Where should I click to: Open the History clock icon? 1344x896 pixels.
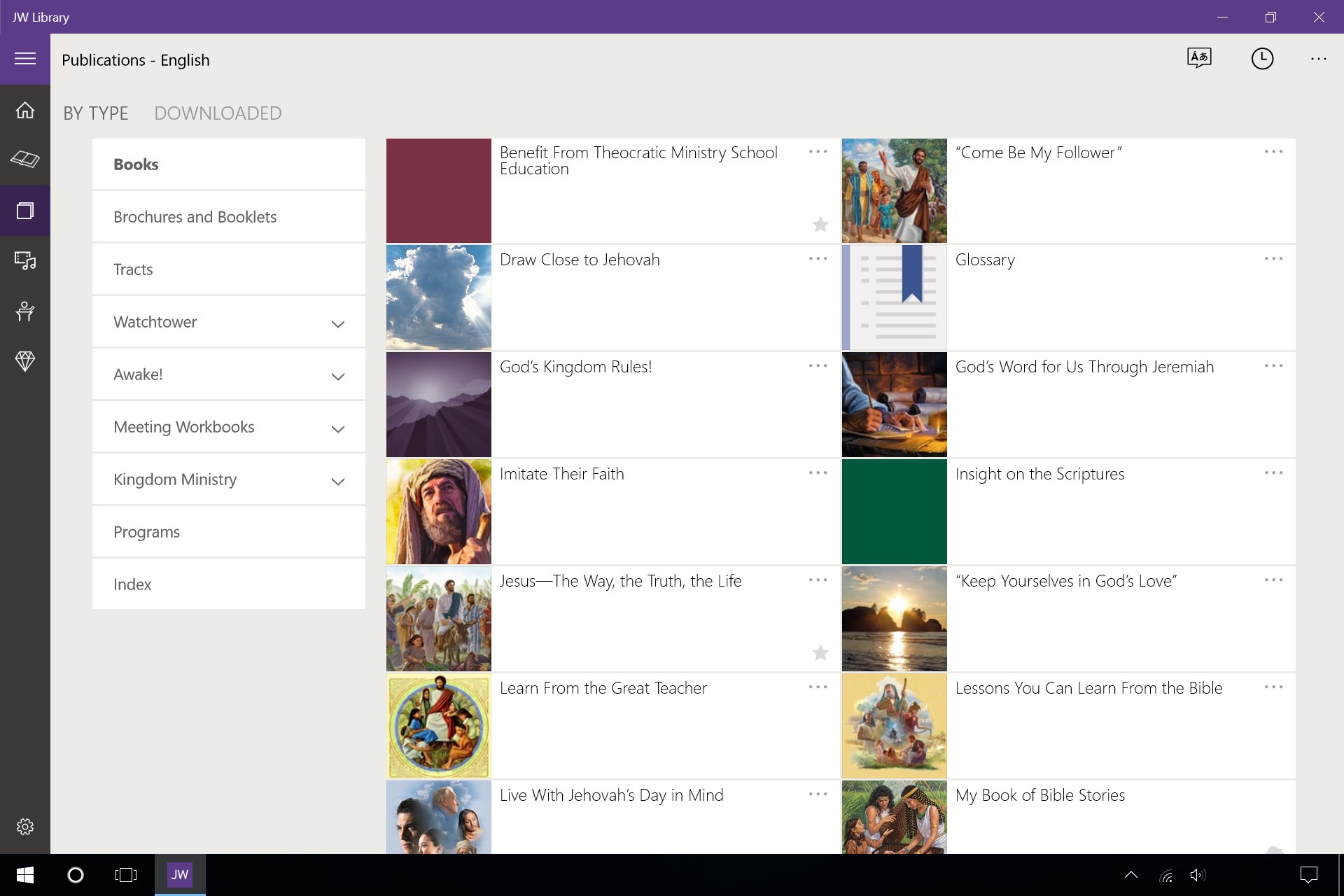coord(1262,59)
